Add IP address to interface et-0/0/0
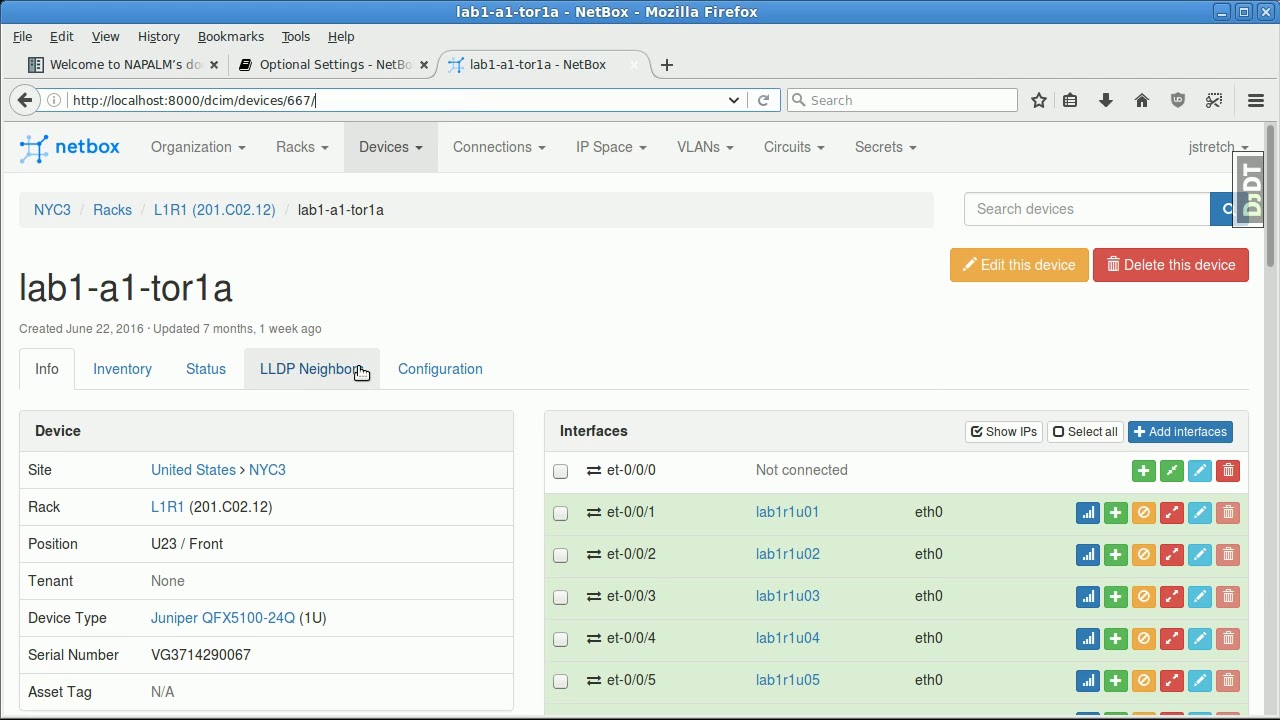Viewport: 1280px width, 720px height. pos(1143,470)
